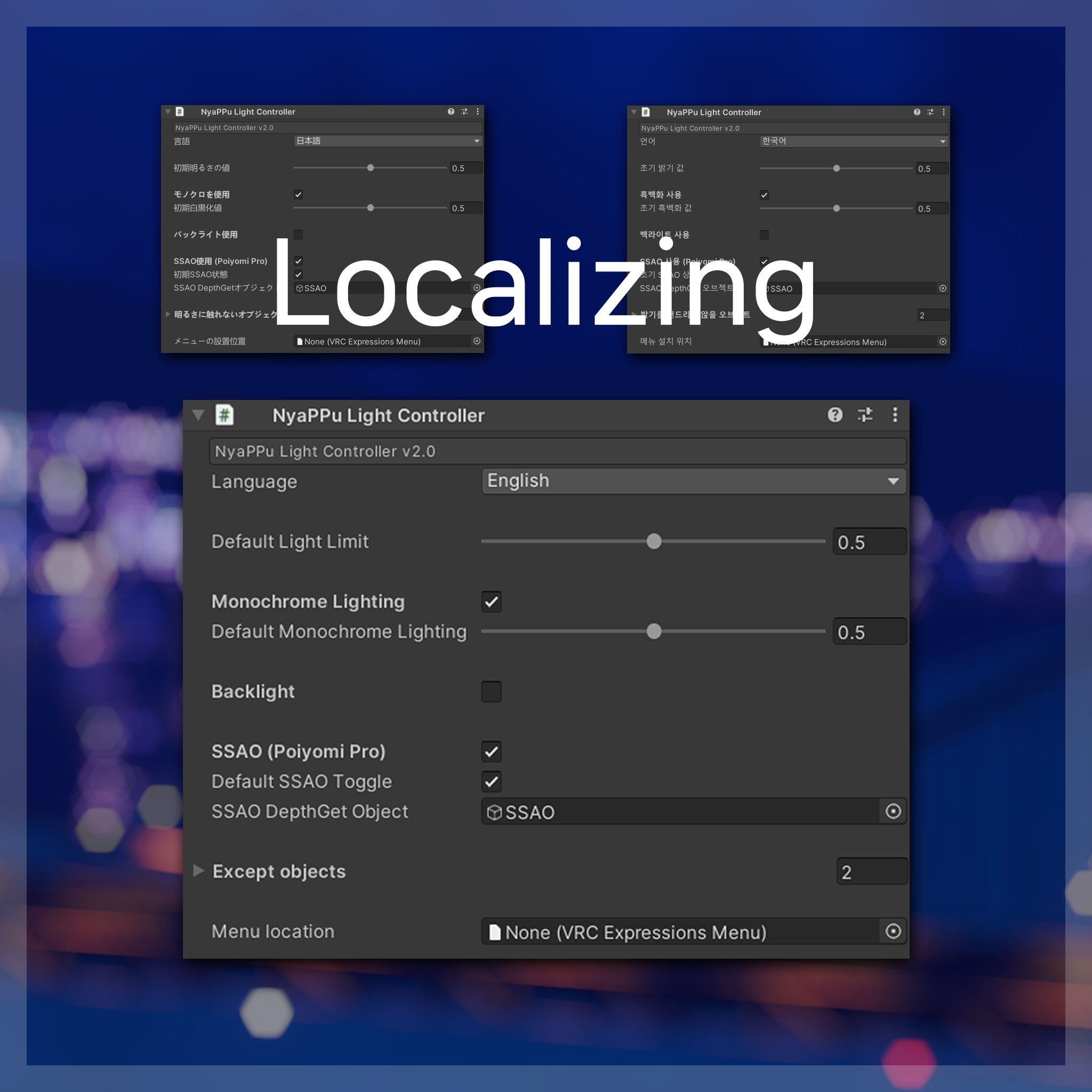Click the Except objects count field
This screenshot has height=1092, width=1092.
[872, 872]
